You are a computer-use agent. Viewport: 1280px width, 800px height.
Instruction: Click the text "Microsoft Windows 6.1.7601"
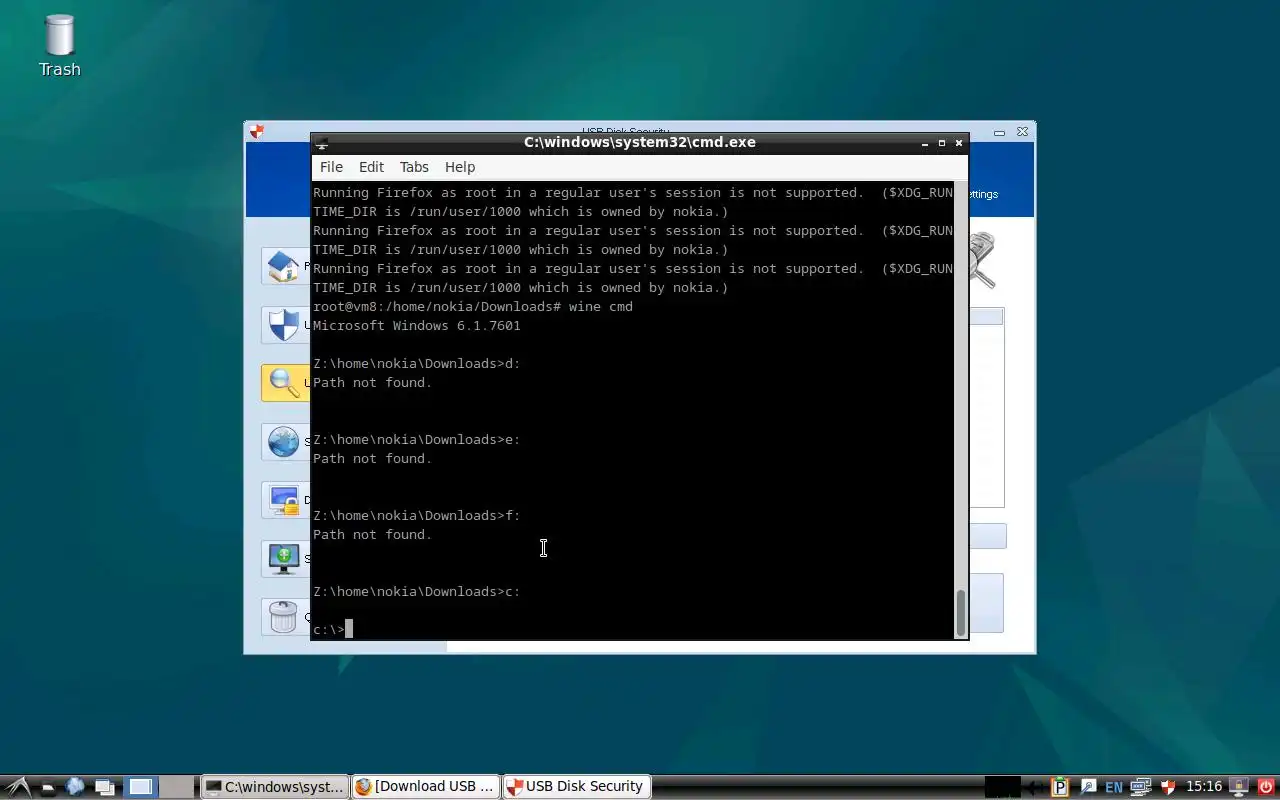tap(417, 325)
